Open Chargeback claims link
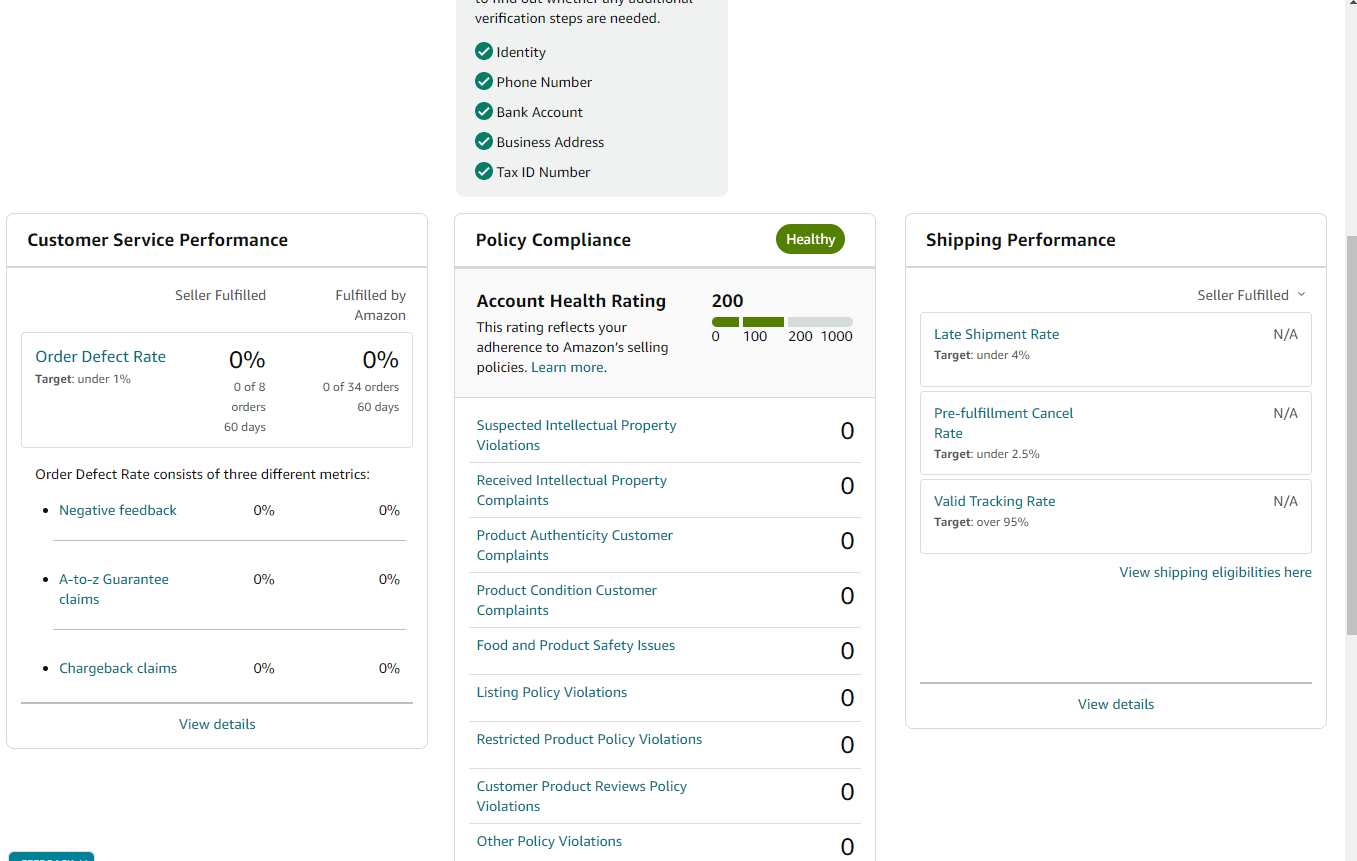The image size is (1357, 861). click(118, 668)
